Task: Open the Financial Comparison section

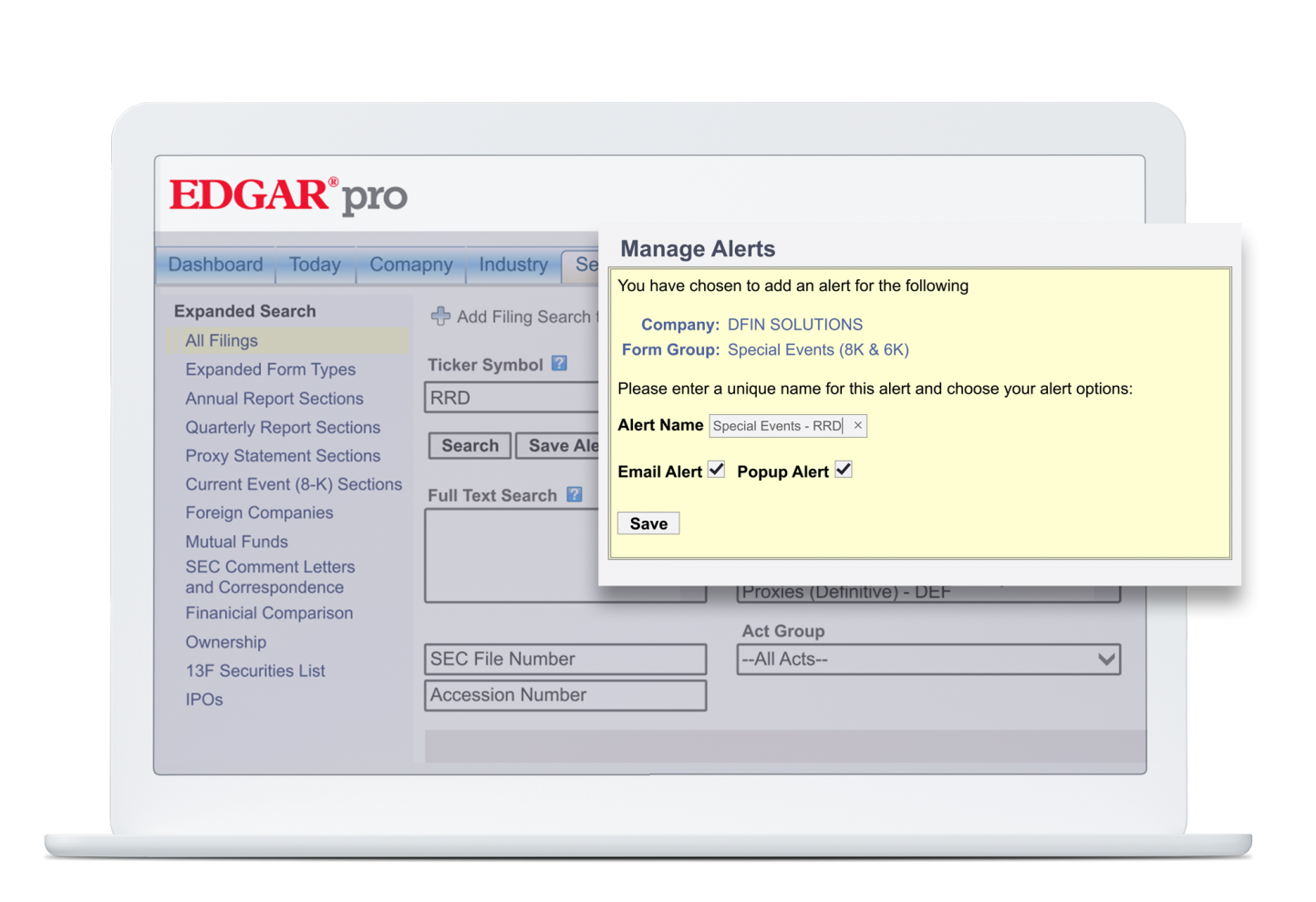Action: click(269, 613)
